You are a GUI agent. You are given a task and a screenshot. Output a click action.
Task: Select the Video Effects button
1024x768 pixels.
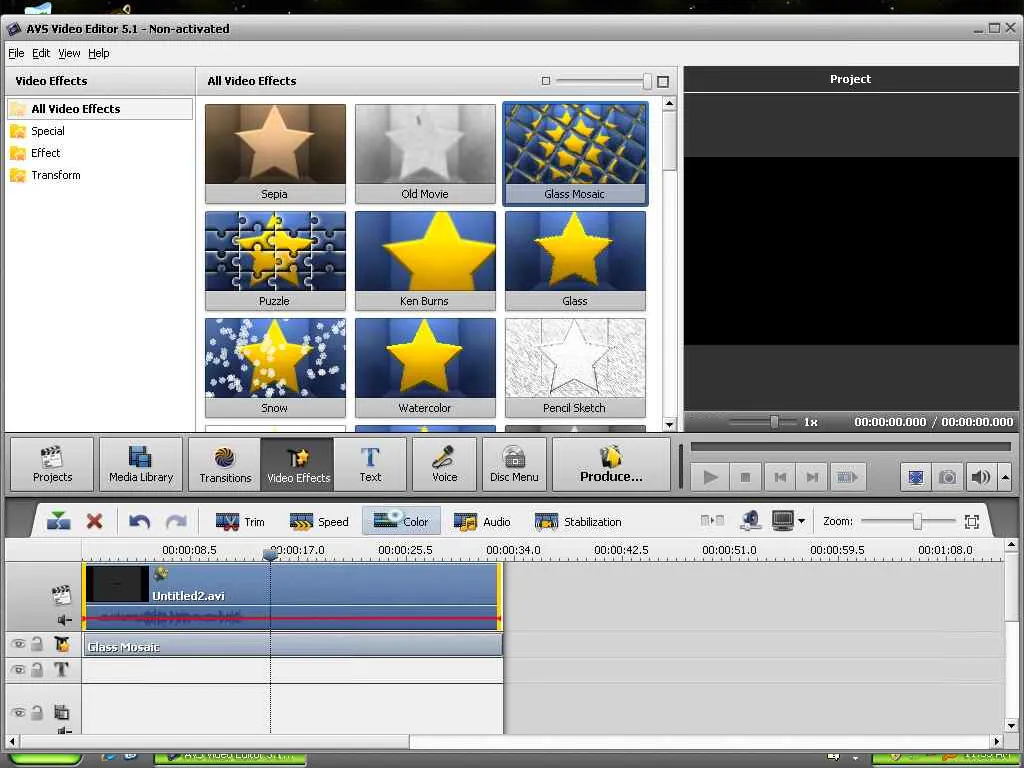coord(298,464)
